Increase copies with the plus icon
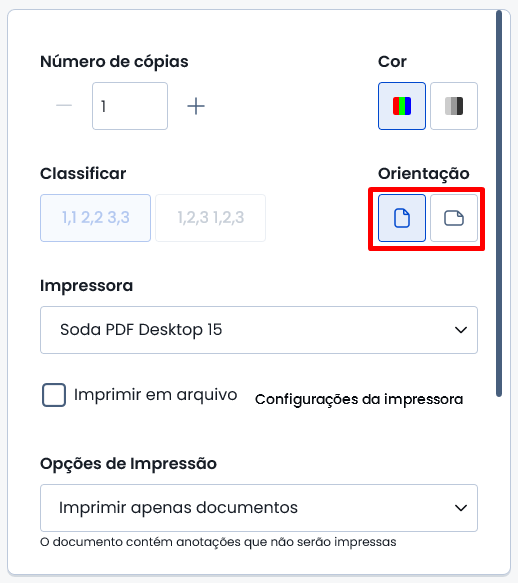This screenshot has height=583, width=518. pos(196,106)
